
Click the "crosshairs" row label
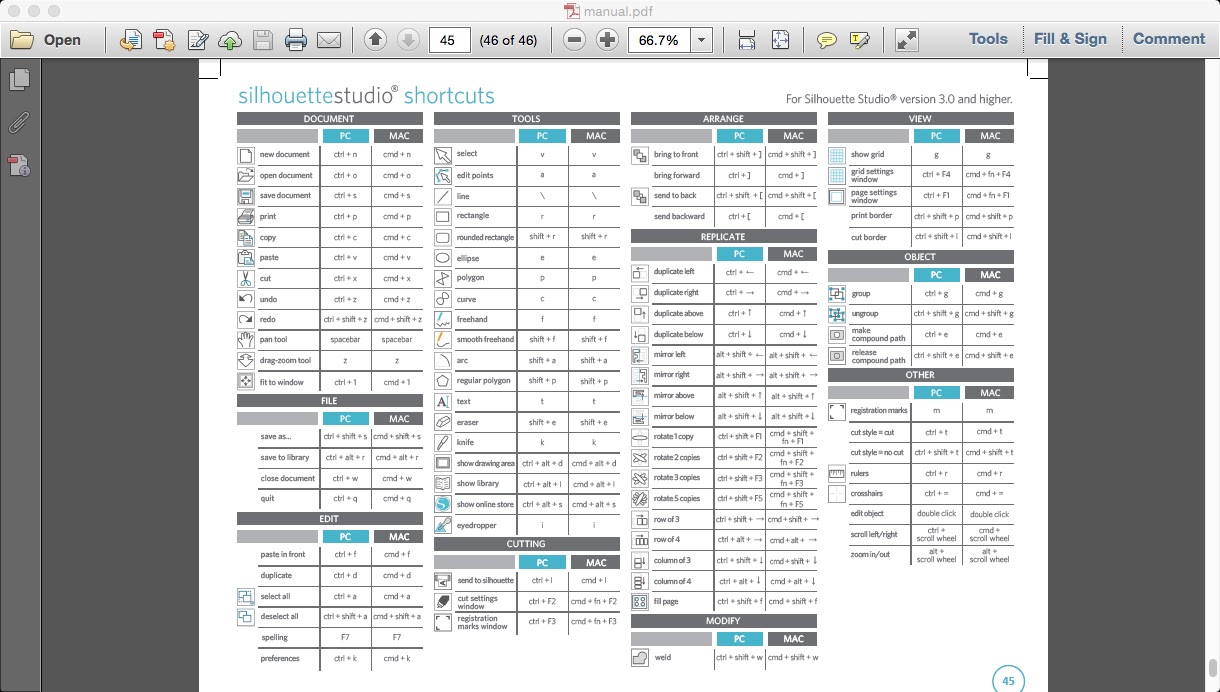866,493
